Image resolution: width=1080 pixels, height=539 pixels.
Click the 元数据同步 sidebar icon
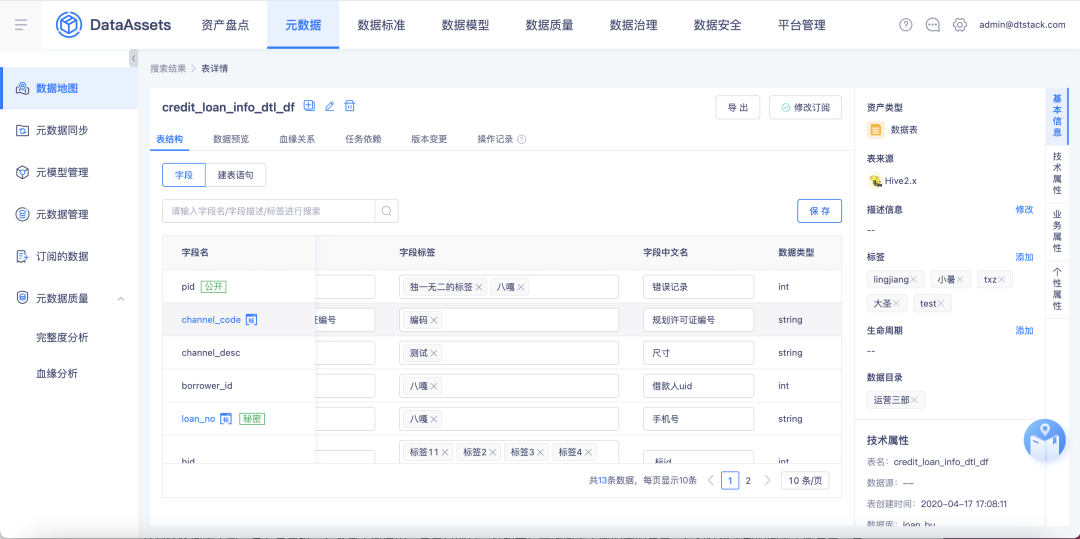[x=22, y=130]
